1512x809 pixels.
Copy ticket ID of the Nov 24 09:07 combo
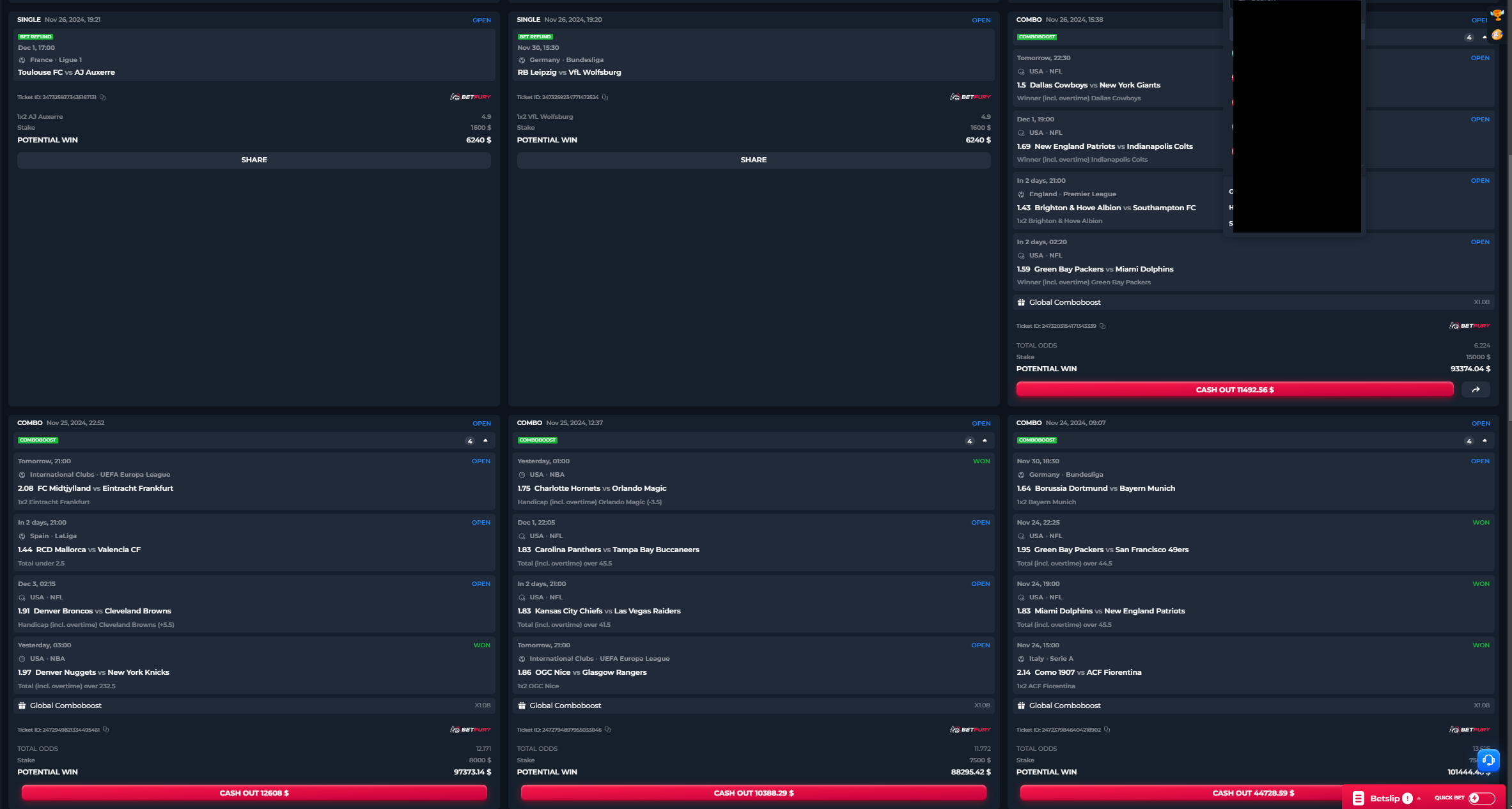tap(1107, 729)
